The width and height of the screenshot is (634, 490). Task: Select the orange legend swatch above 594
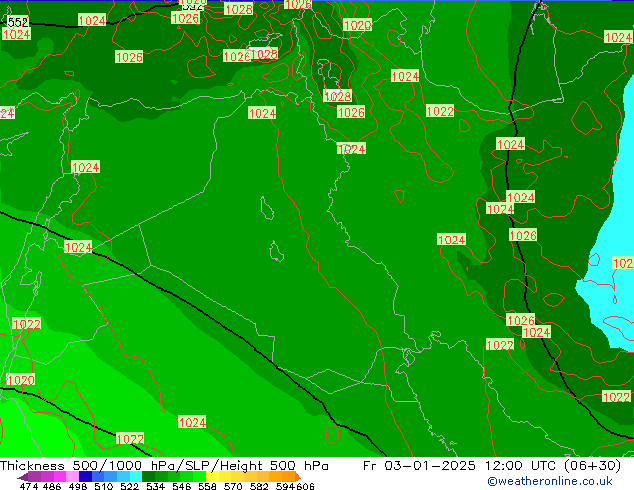click(288, 477)
